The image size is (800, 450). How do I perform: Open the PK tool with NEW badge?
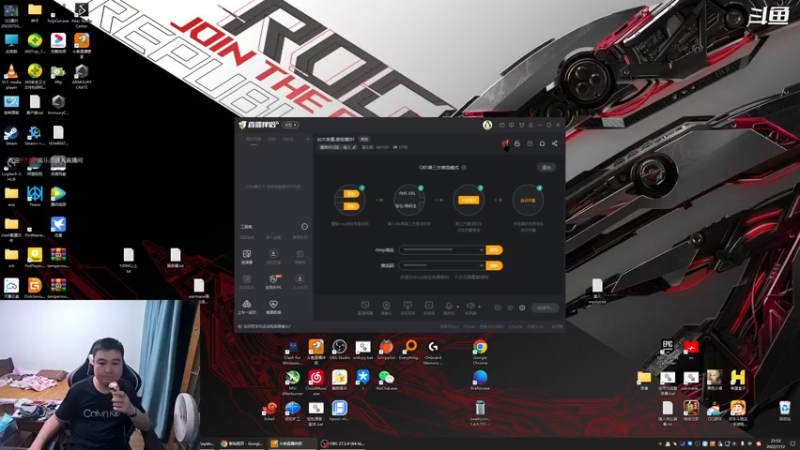click(x=273, y=281)
